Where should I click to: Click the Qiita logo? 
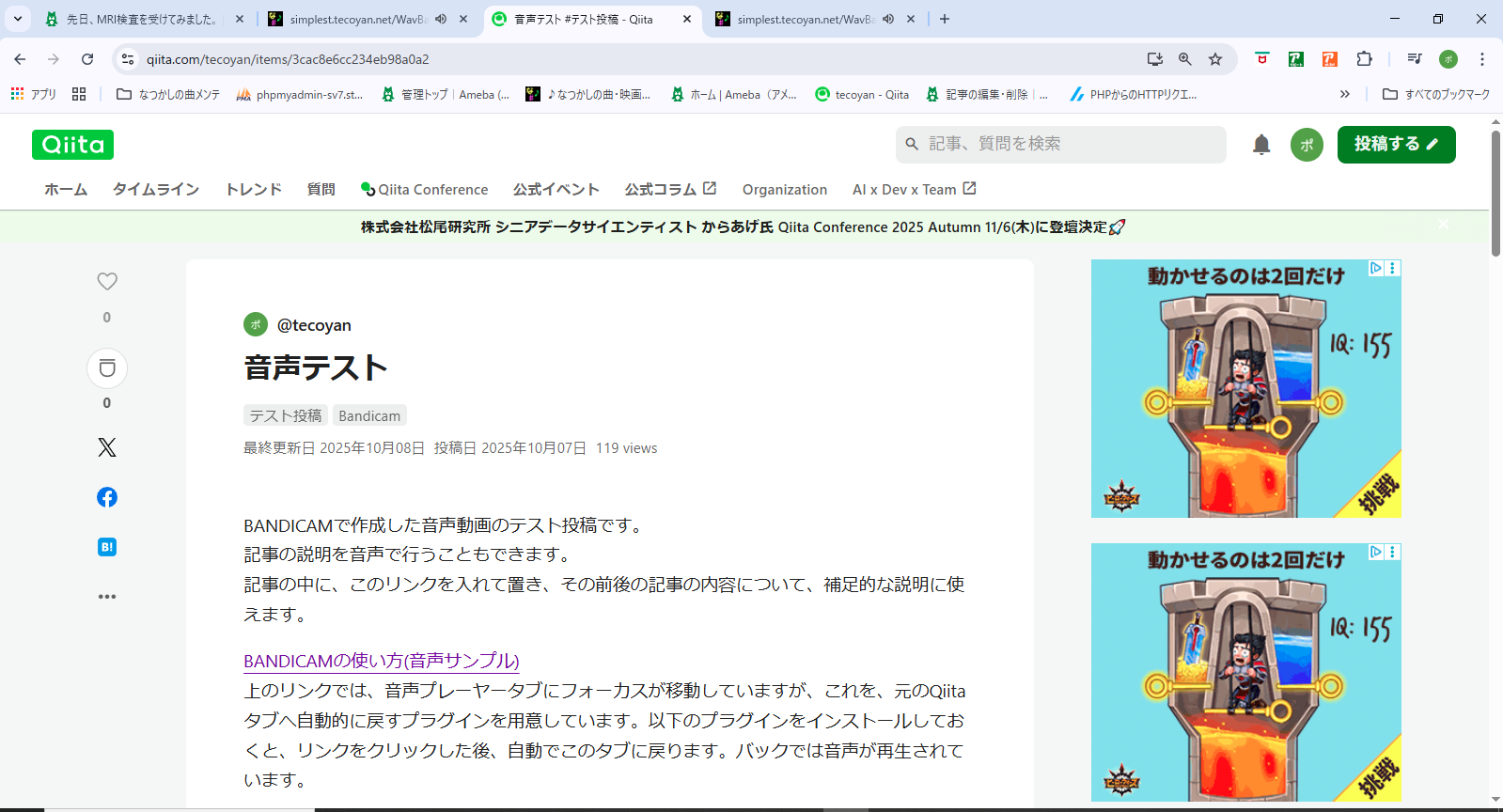pyautogui.click(x=72, y=145)
